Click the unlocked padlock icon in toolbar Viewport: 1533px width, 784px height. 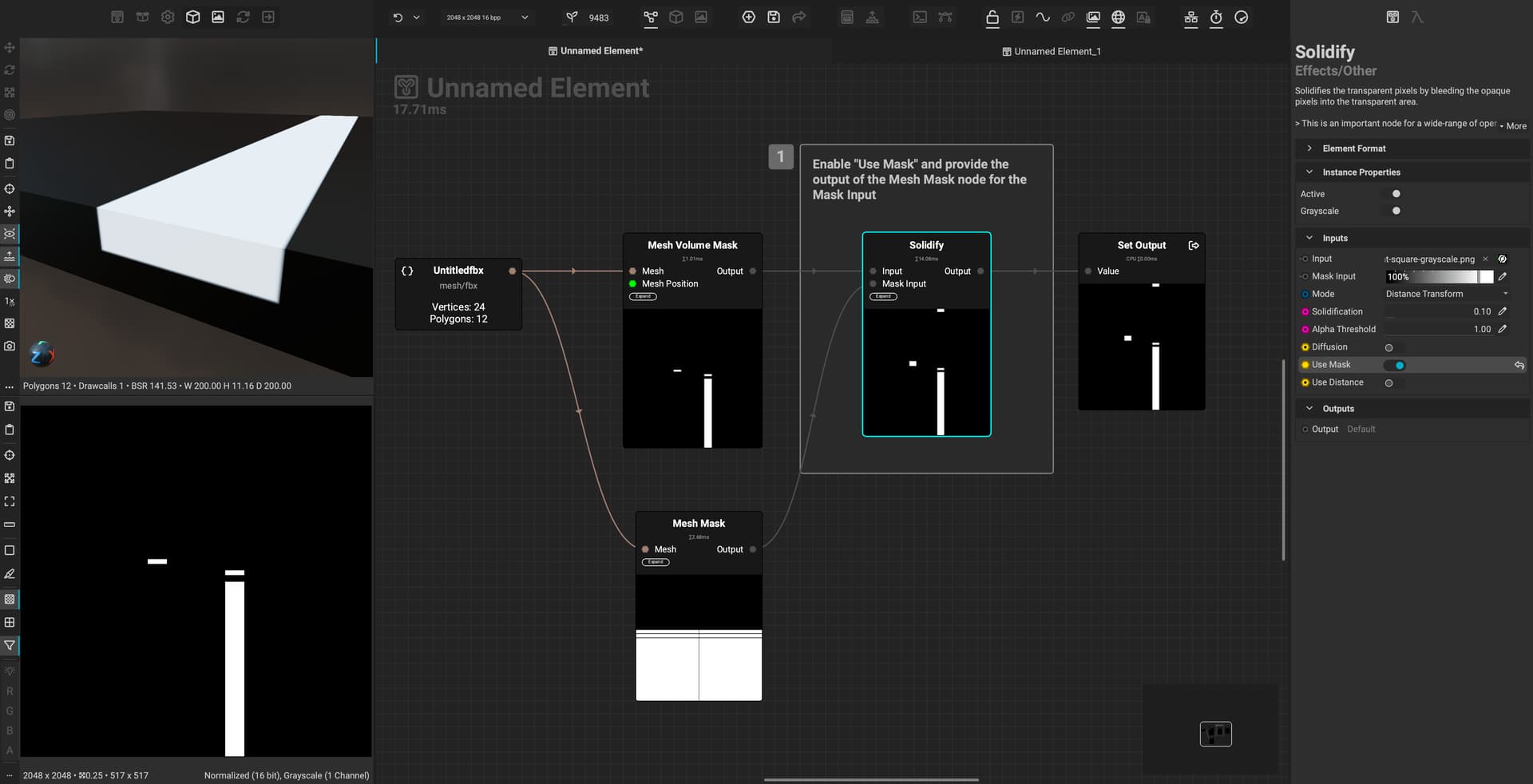pyautogui.click(x=992, y=18)
